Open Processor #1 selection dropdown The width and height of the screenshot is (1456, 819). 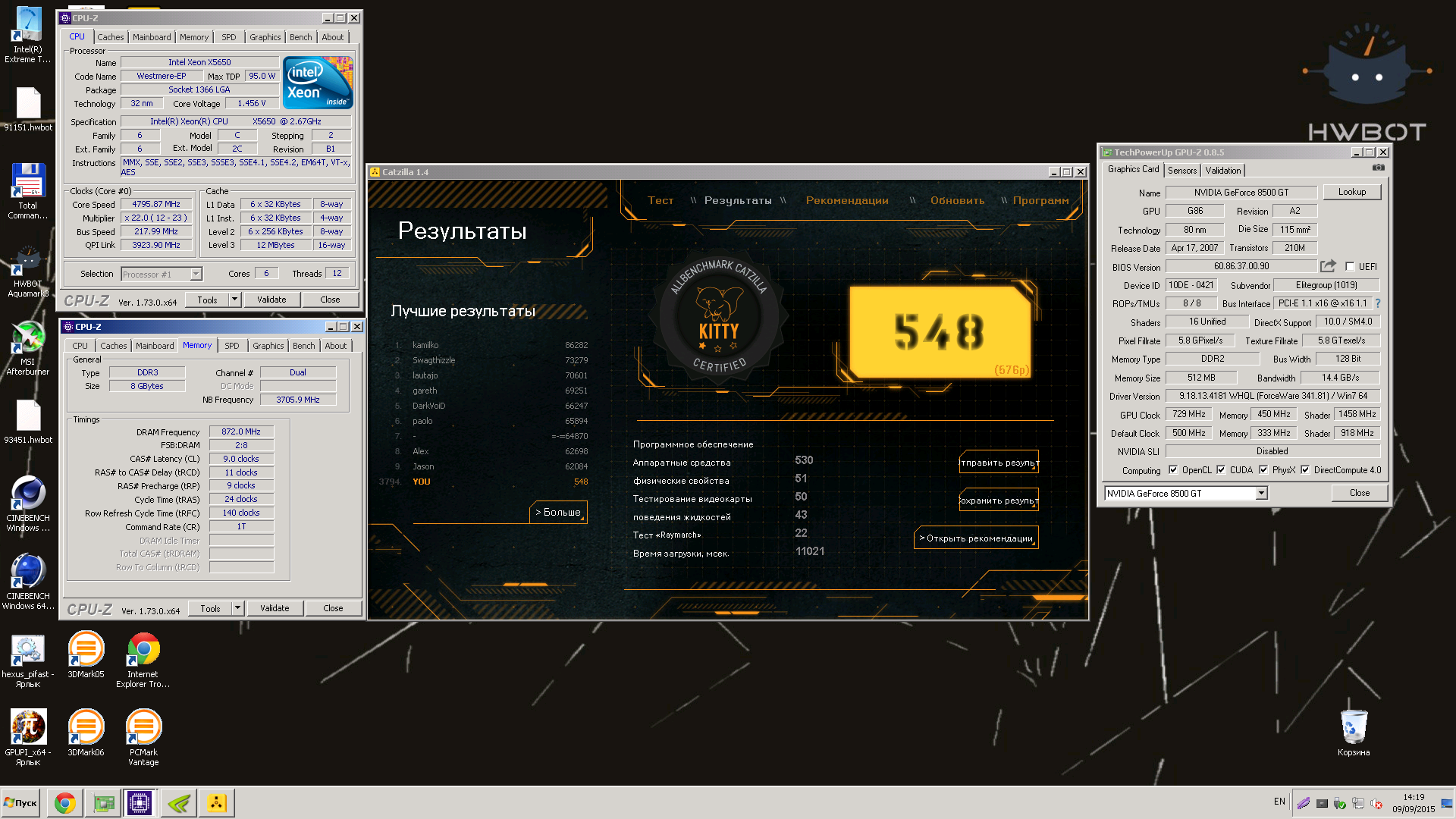(x=196, y=274)
